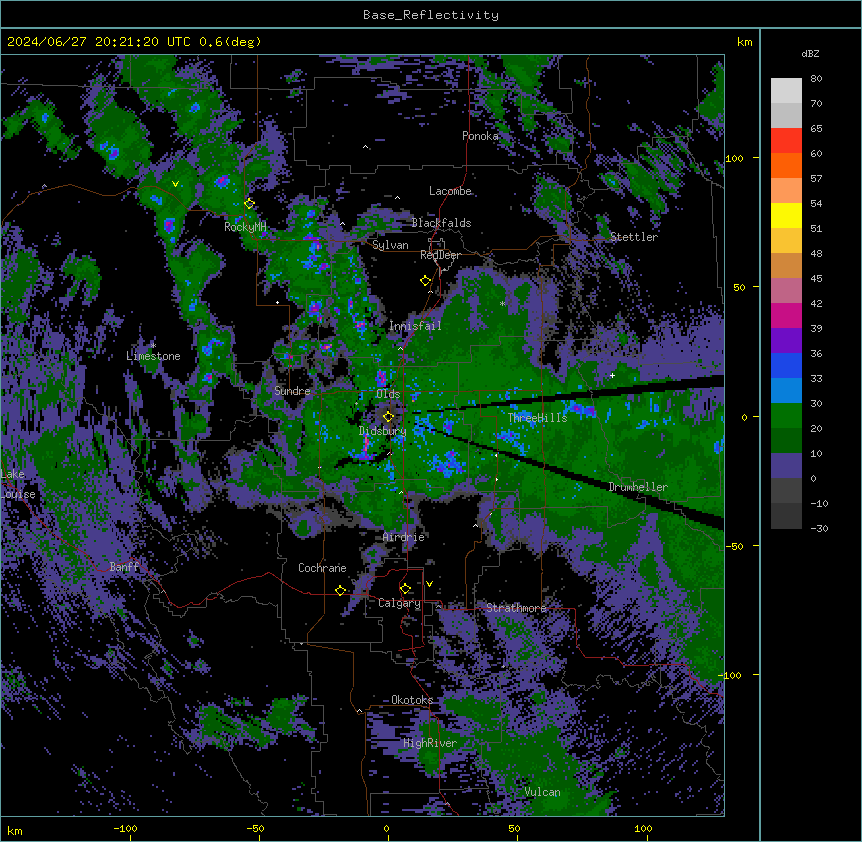The width and height of the screenshot is (862, 842).
Task: Click the Okotoks label
Action: point(412,700)
